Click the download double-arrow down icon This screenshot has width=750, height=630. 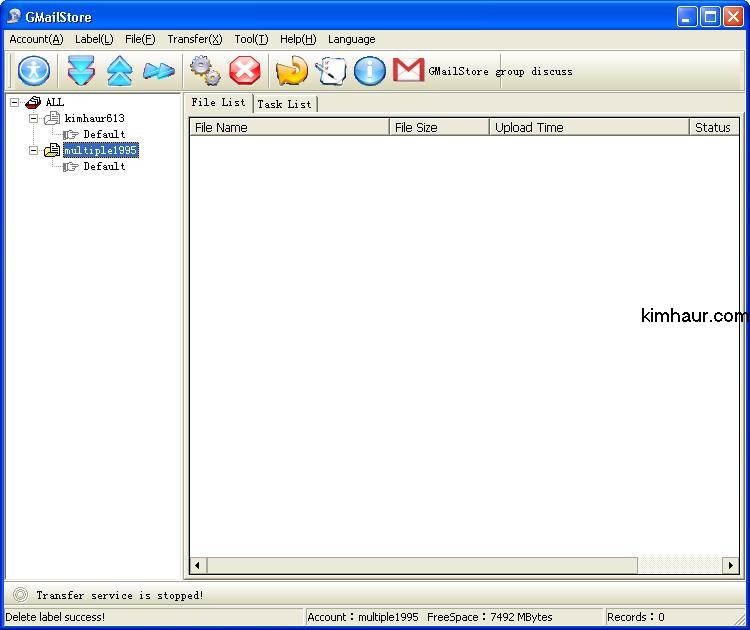point(80,71)
